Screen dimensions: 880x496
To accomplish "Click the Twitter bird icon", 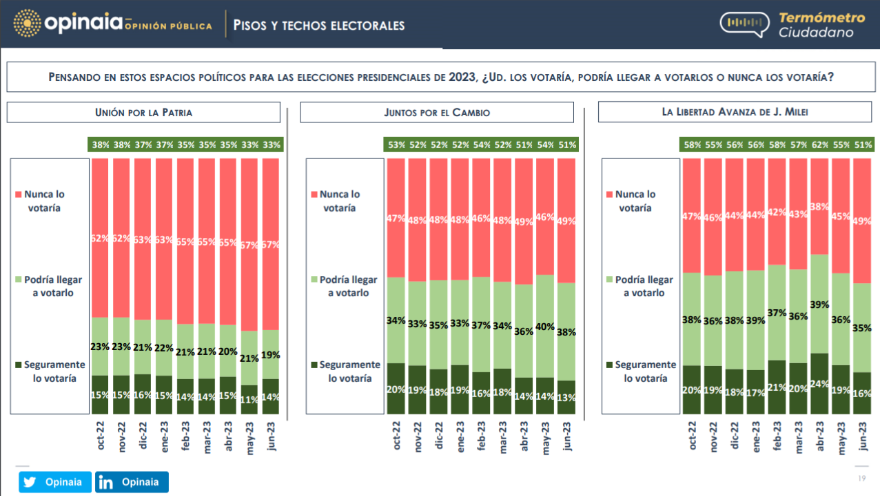I will 28,482.
